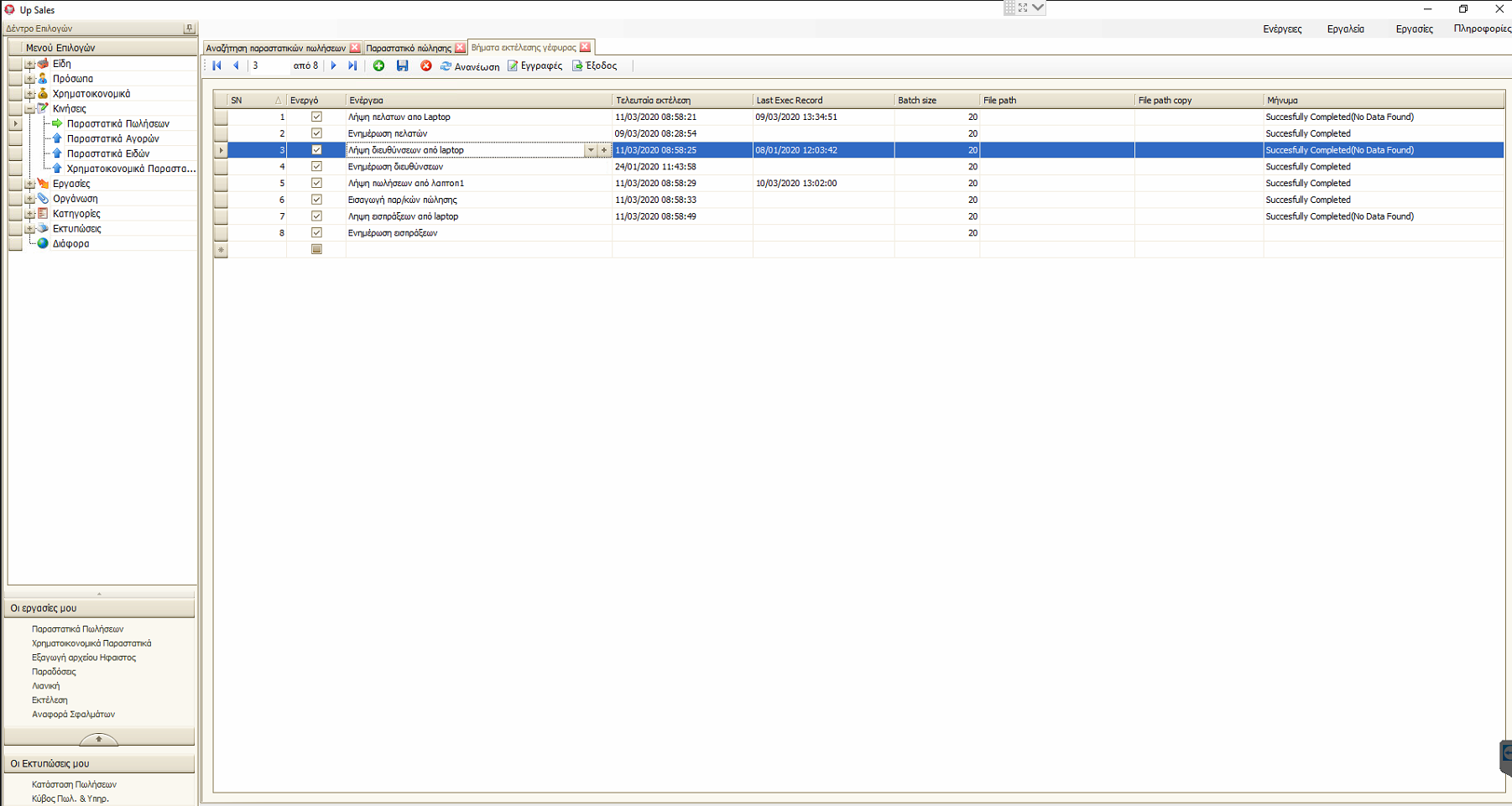Click the Εκτυπώσεις tree icon

[x=43, y=229]
